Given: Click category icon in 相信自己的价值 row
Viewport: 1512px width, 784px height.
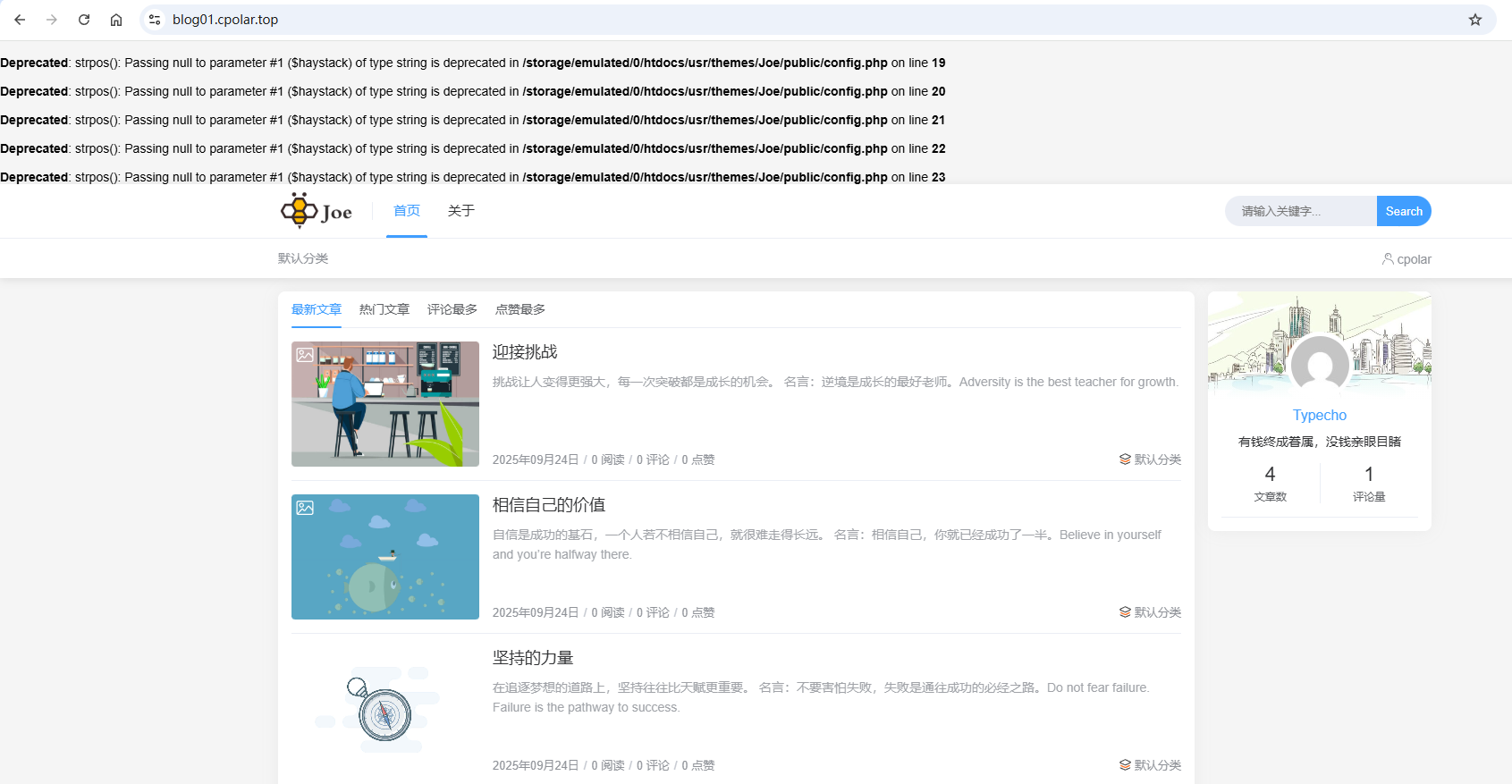Looking at the screenshot, I should [x=1125, y=611].
